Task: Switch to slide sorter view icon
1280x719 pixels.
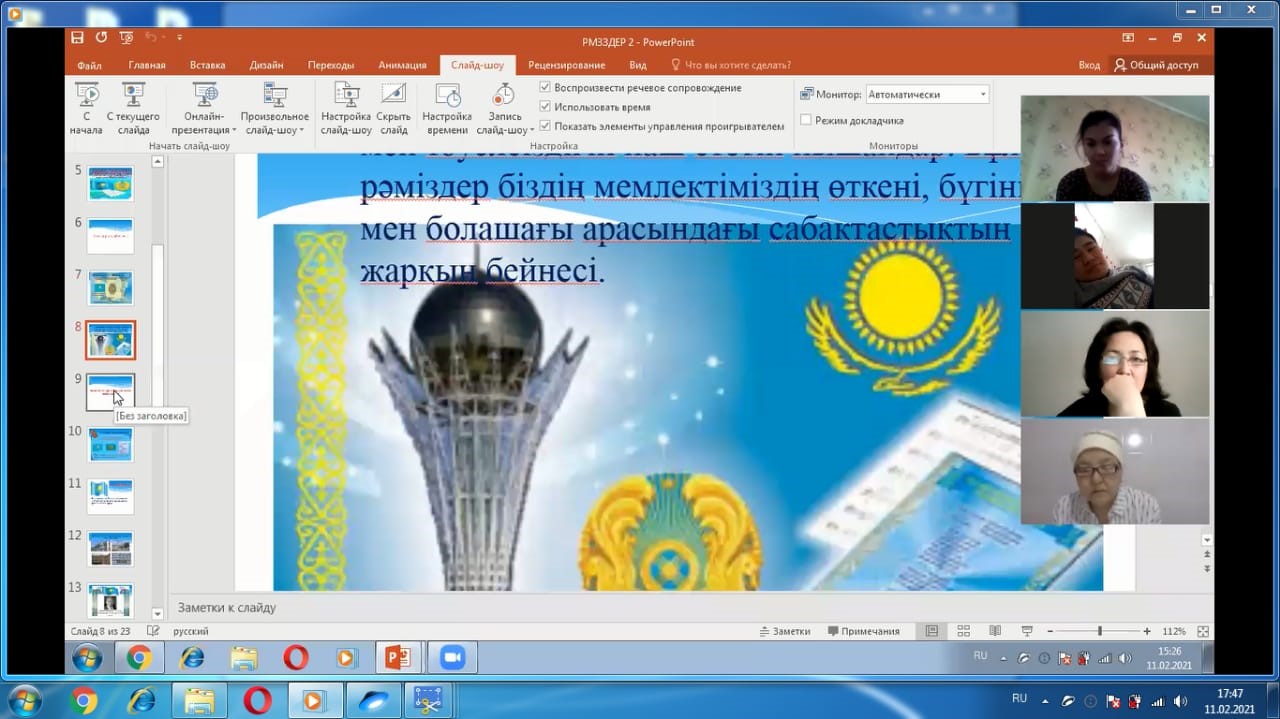Action: pos(964,631)
